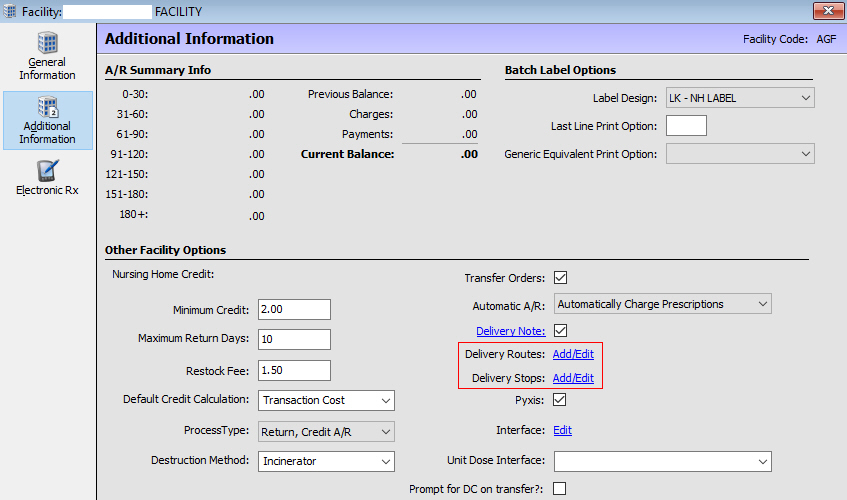Open the Destruction Method dropdown

click(x=326, y=461)
